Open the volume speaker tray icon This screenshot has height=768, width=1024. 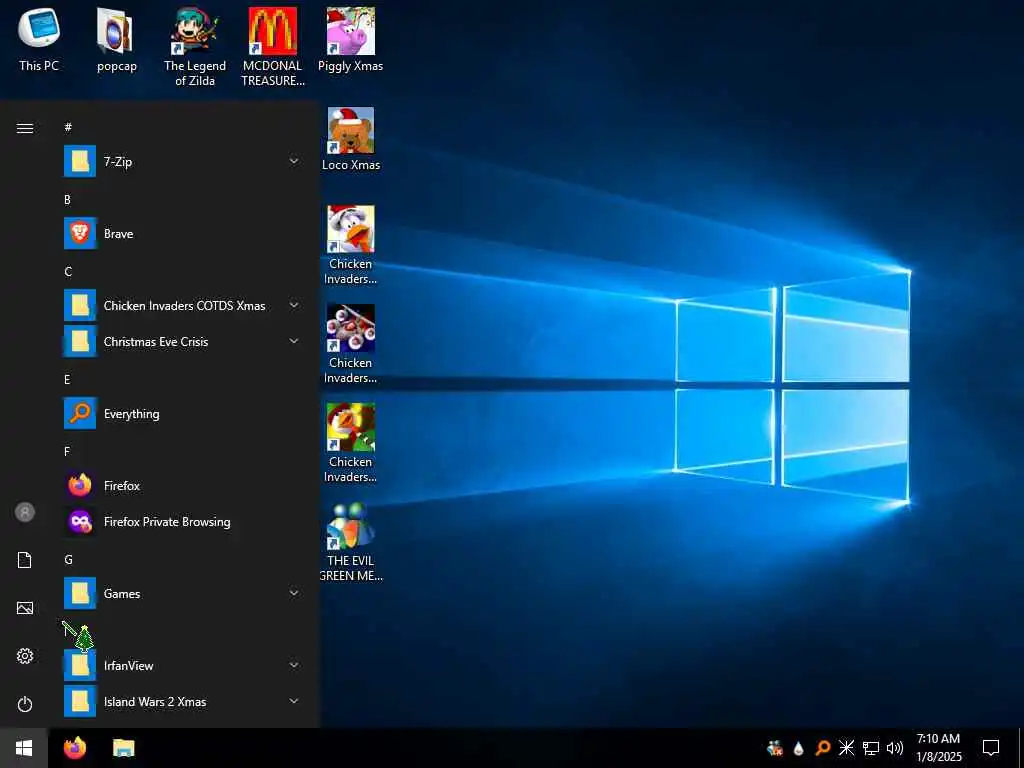895,748
